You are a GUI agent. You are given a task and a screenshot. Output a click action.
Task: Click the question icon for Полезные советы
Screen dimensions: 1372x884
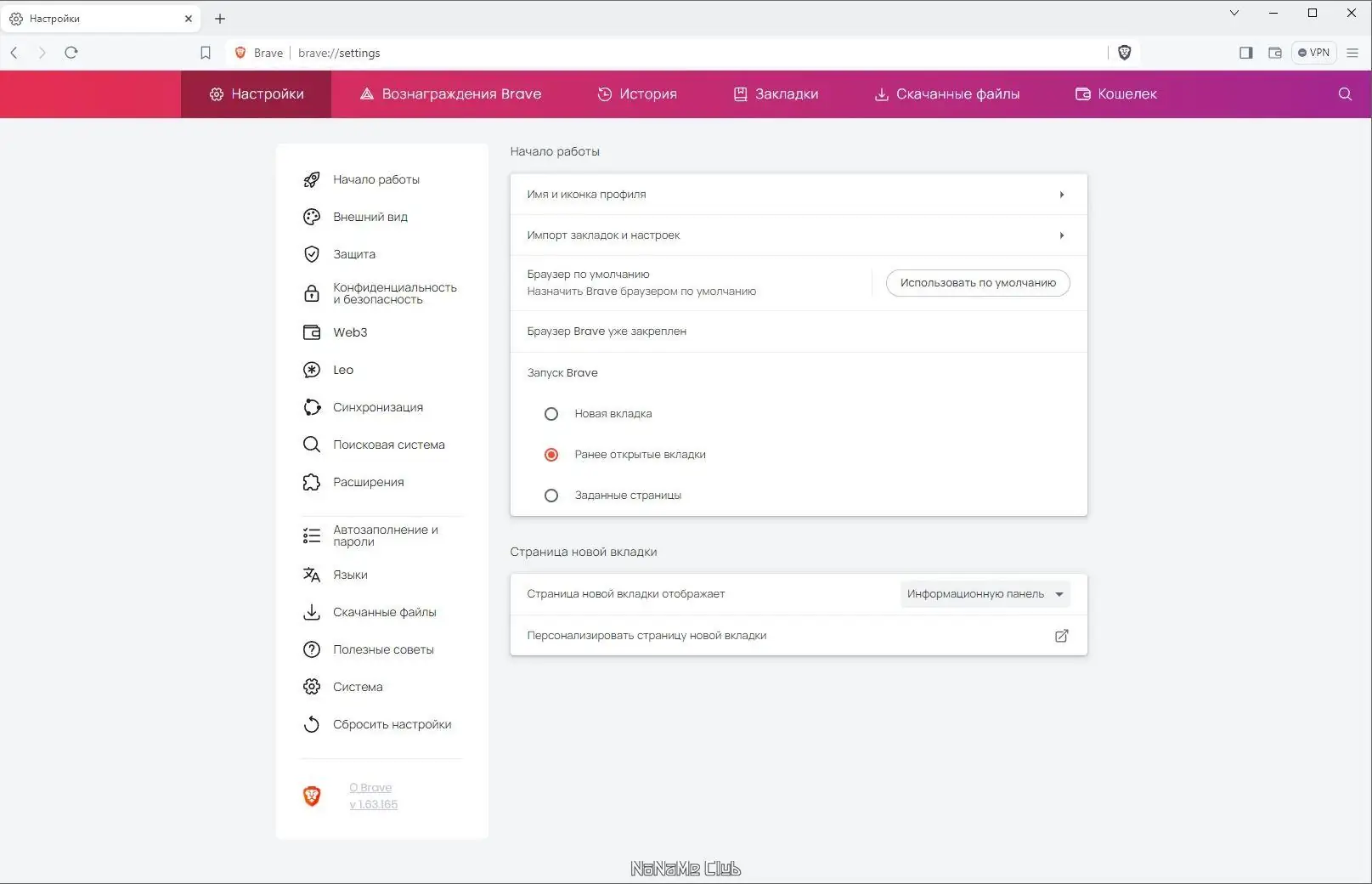coord(312,649)
